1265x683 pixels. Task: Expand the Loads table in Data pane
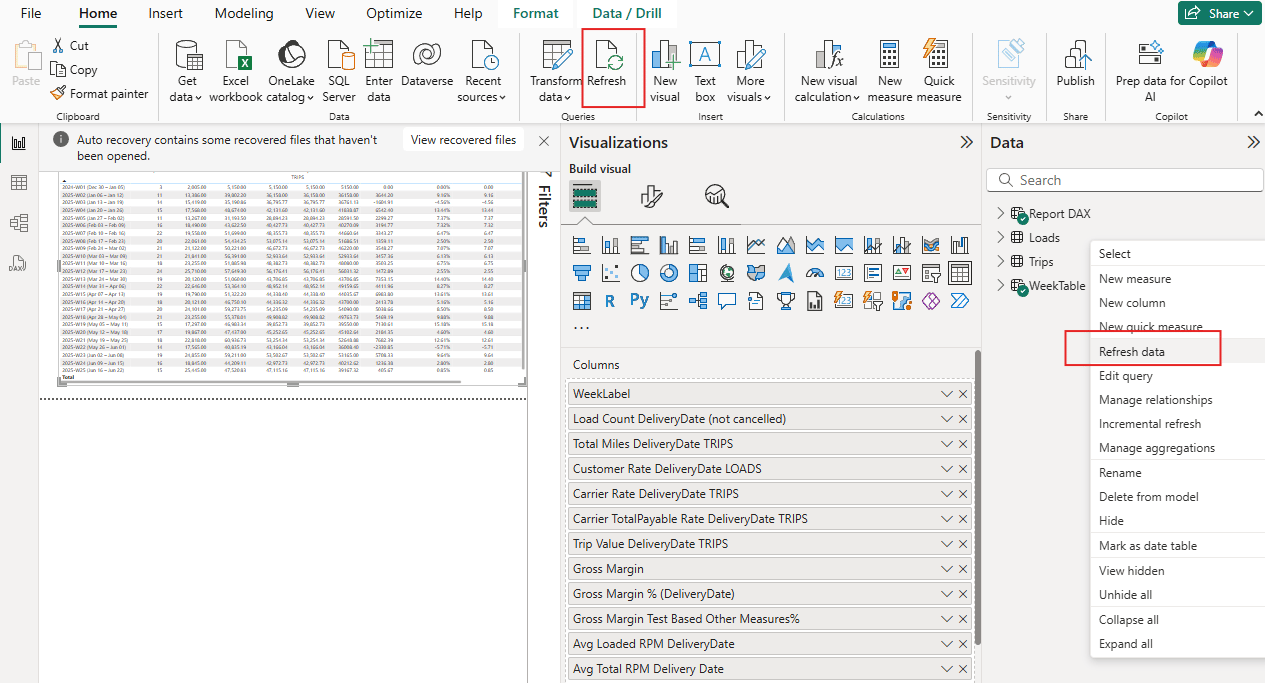coord(1000,238)
